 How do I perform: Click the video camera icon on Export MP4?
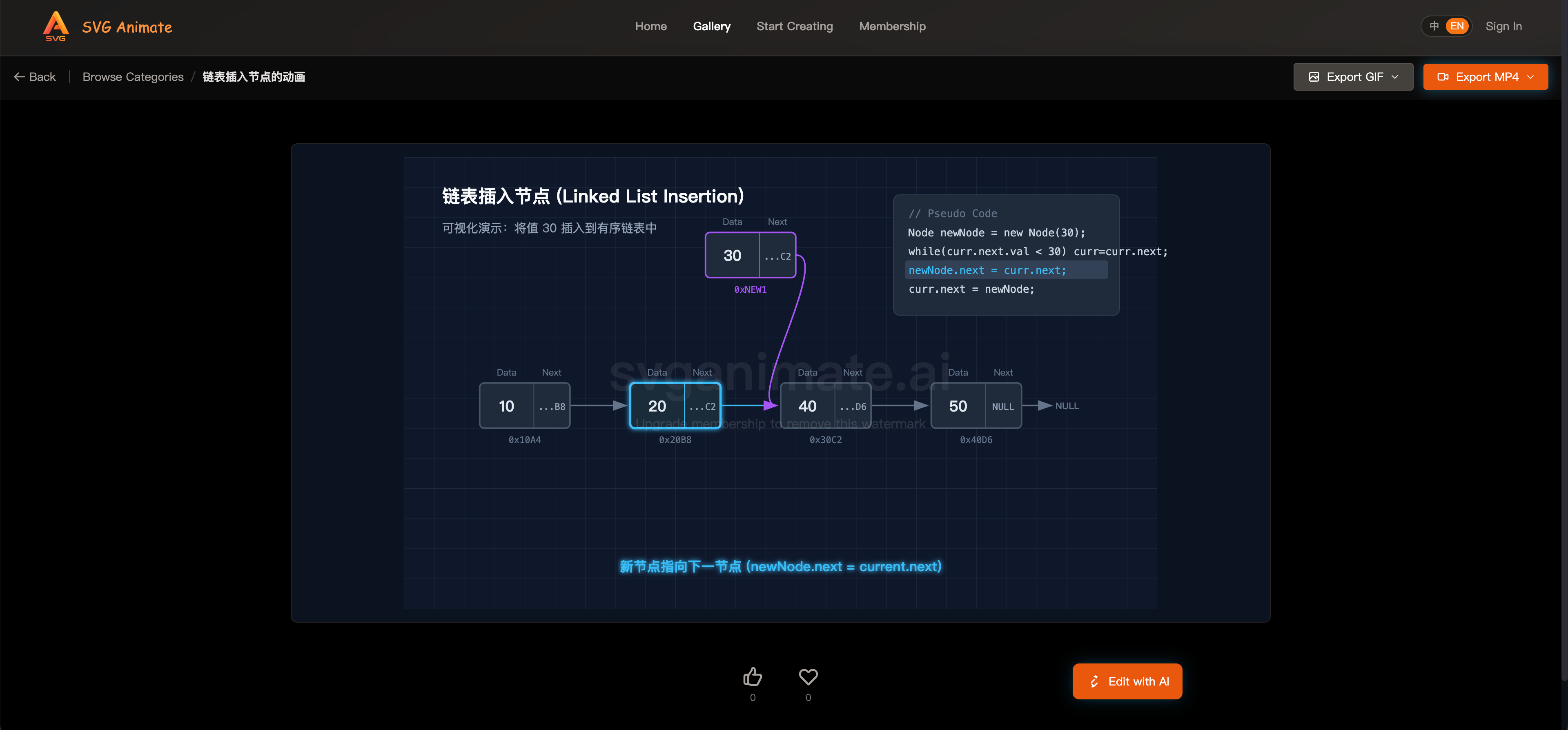pos(1444,76)
